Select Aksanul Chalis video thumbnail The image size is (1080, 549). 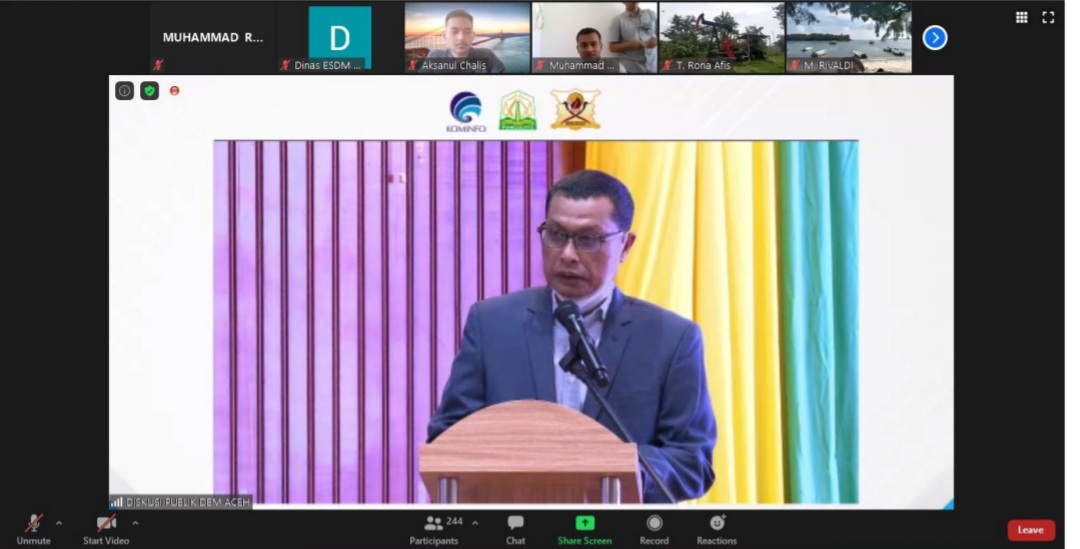pyautogui.click(x=467, y=37)
